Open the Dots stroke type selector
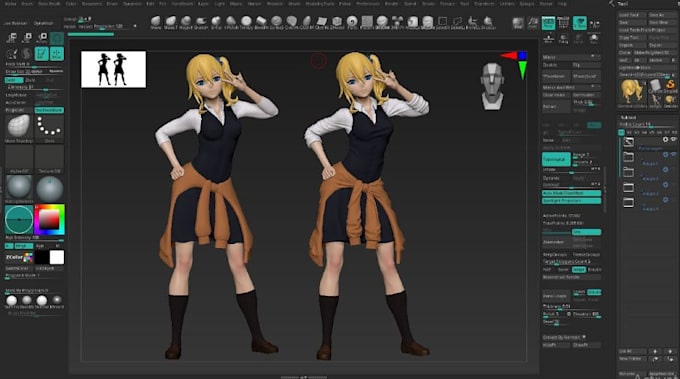Image resolution: width=680 pixels, height=379 pixels. (x=49, y=127)
